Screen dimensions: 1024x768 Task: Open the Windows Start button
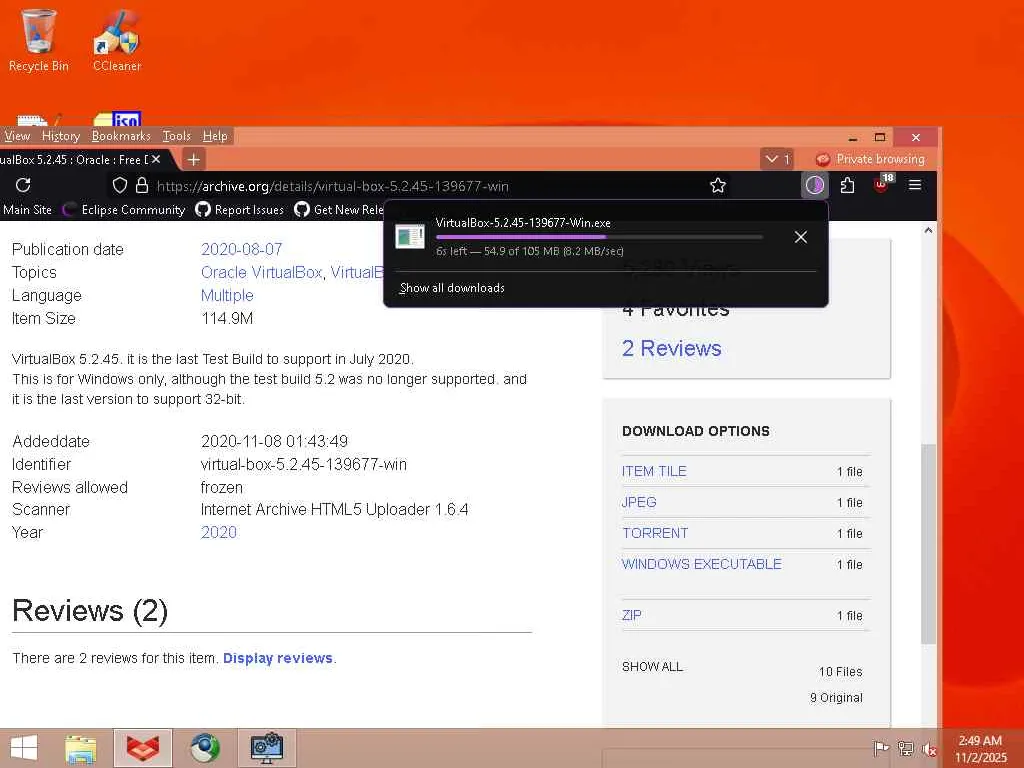point(24,748)
